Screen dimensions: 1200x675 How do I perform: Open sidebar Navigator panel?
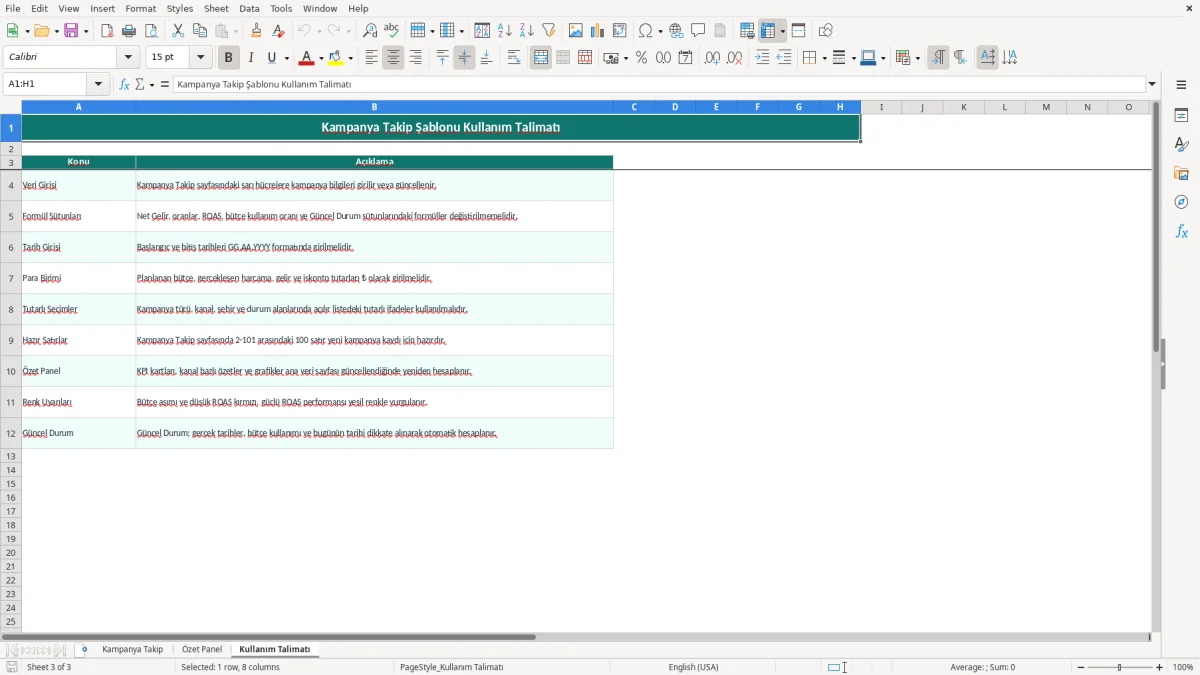click(x=1181, y=203)
